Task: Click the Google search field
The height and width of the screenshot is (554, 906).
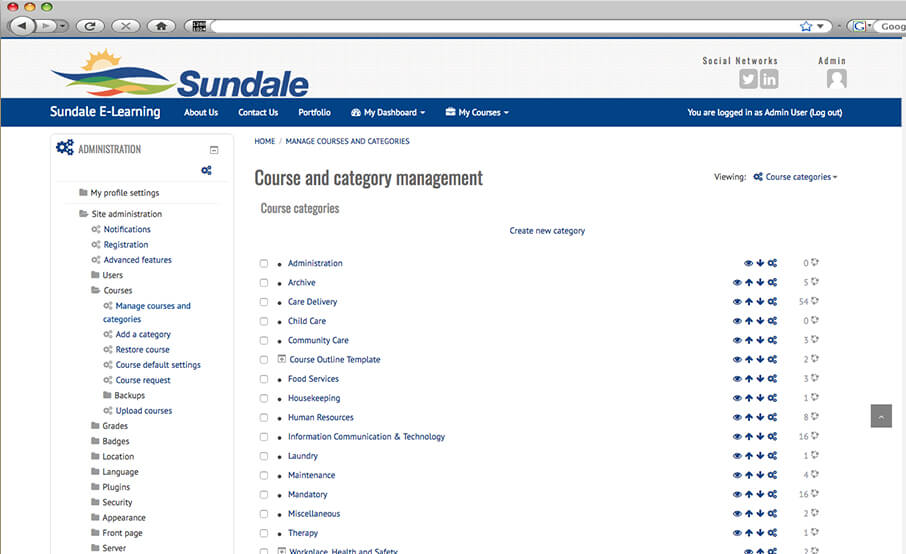Action: [890, 26]
